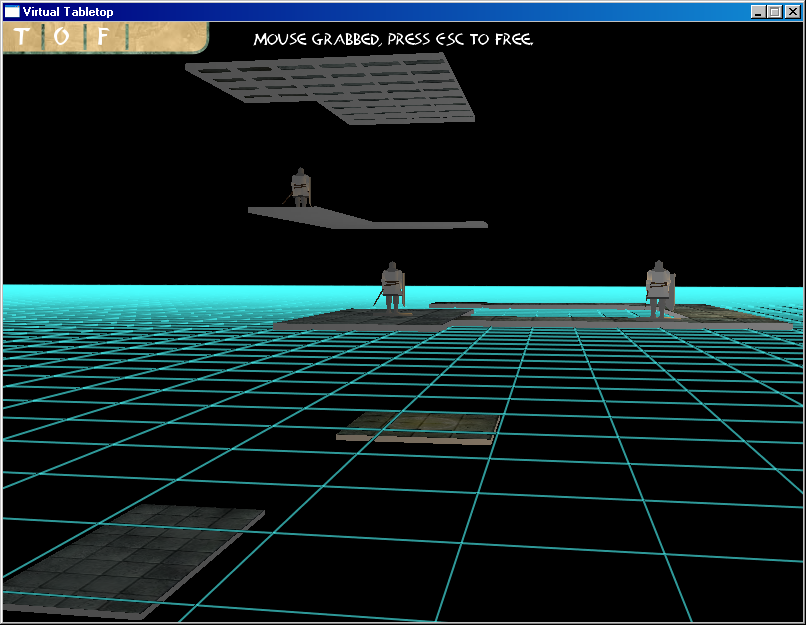Close the Virtual Tabletop window
Viewport: 806px width, 625px height.
pos(792,12)
